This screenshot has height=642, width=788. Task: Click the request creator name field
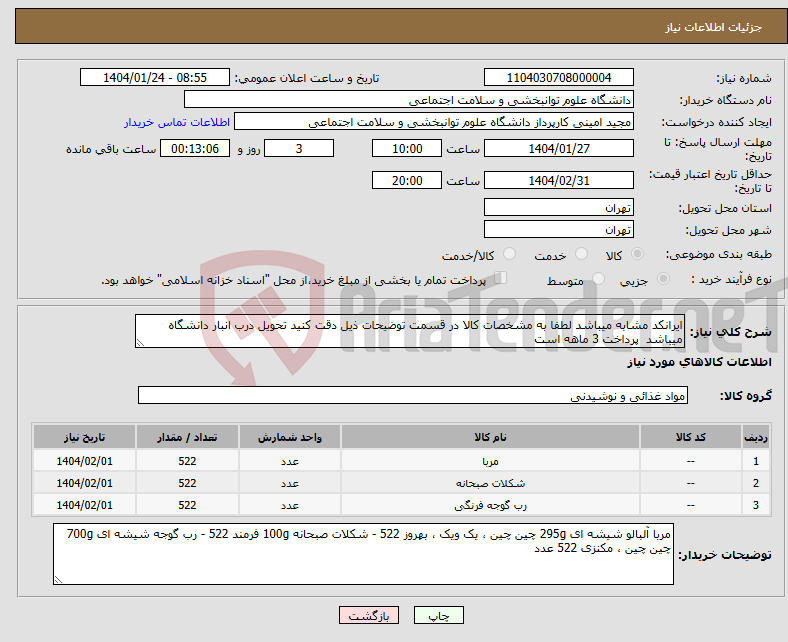434,122
